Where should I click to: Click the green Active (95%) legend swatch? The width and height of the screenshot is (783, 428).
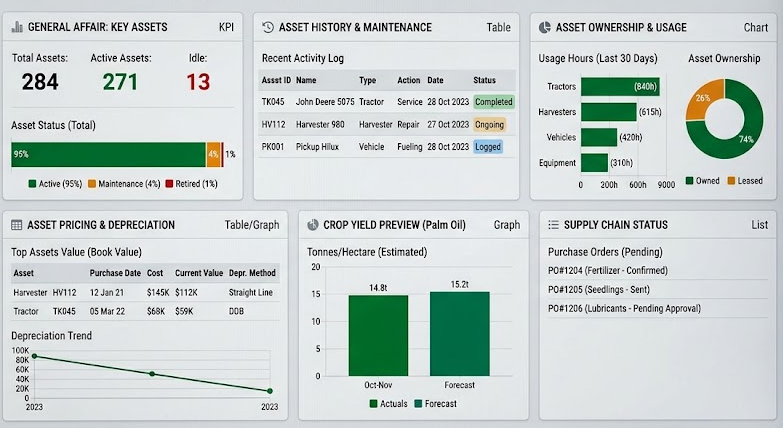[32, 184]
